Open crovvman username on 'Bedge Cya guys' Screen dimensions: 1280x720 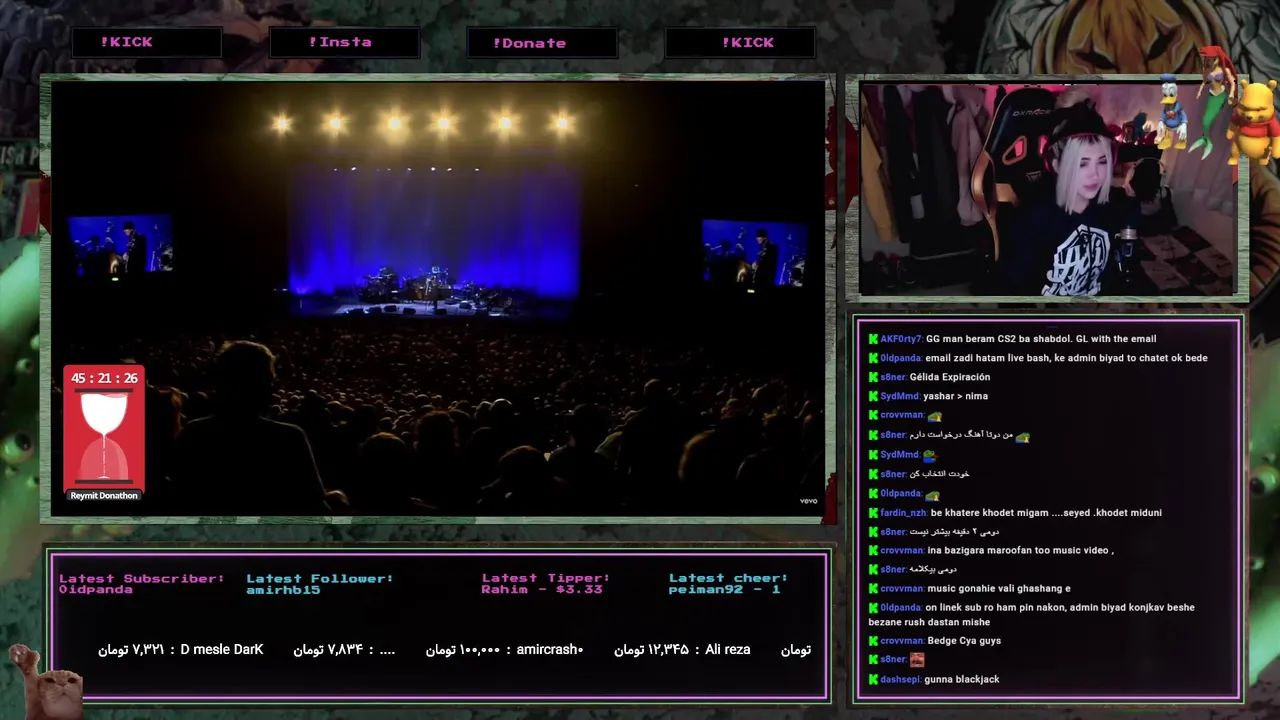coord(902,641)
